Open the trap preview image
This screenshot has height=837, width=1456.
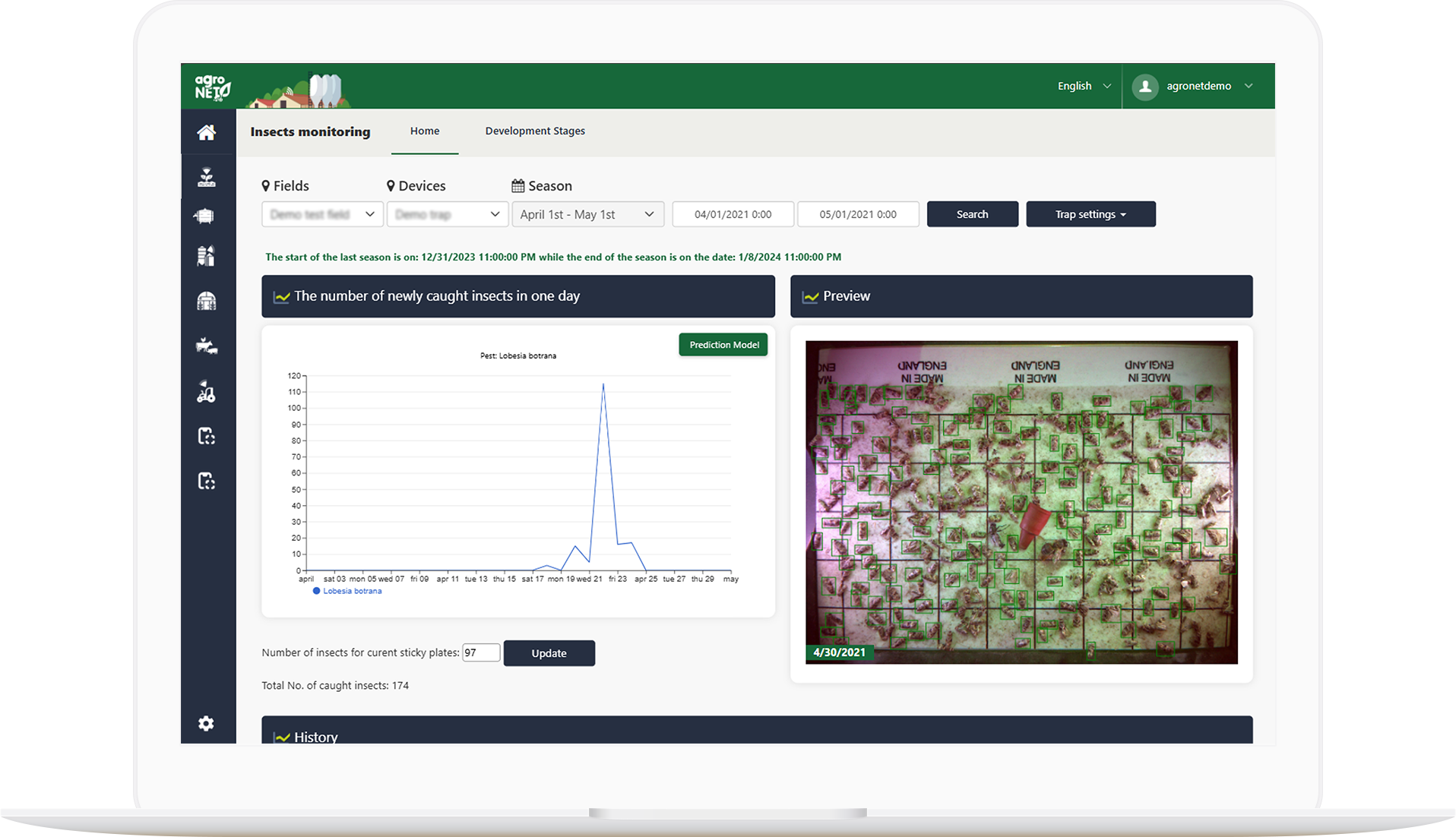click(1021, 502)
